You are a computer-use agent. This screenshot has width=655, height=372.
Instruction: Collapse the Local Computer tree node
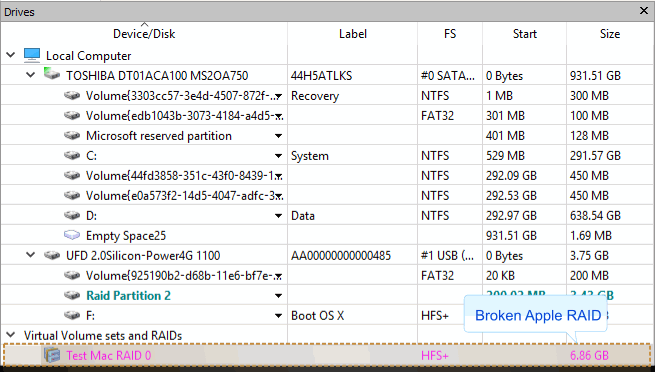click(11, 55)
